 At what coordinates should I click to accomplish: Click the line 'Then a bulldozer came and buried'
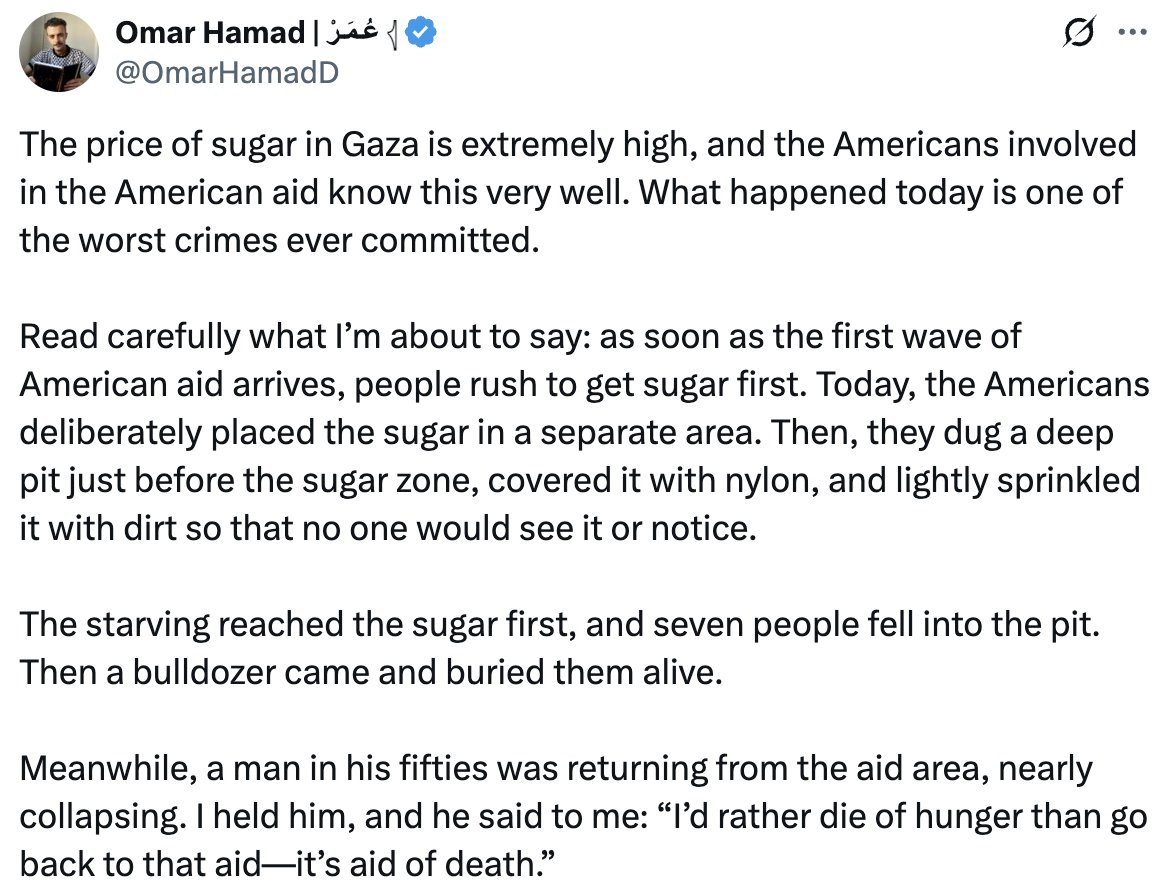(371, 672)
